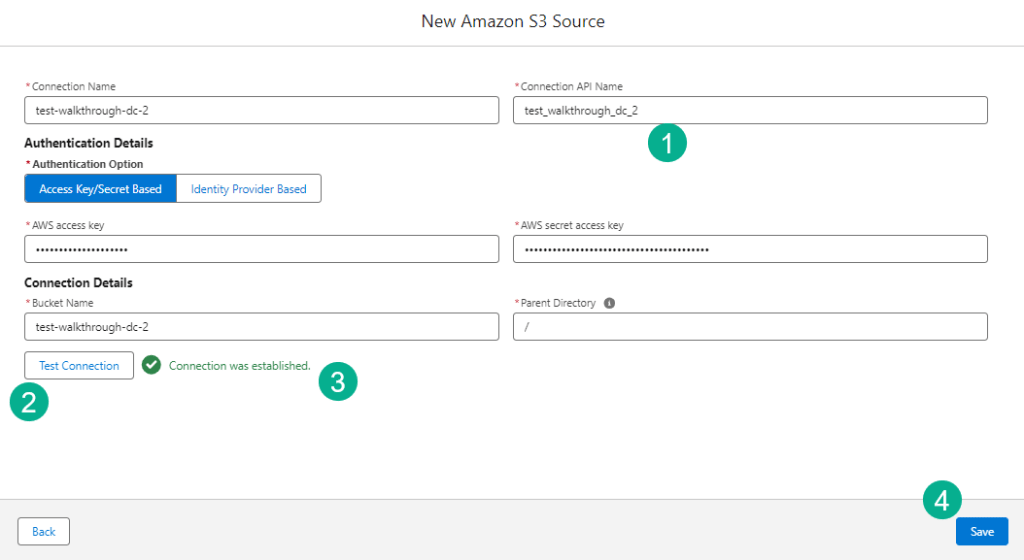Click the numbered step 1 badge
1024x560 pixels.
pos(667,142)
